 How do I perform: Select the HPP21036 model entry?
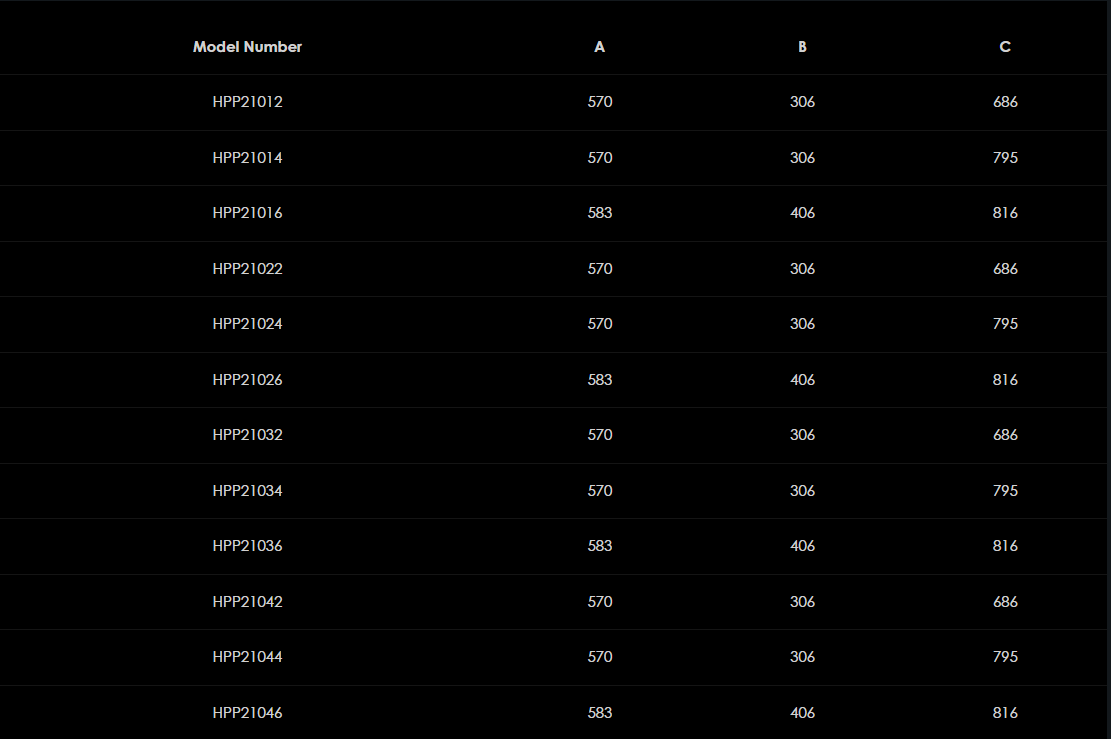[247, 546]
